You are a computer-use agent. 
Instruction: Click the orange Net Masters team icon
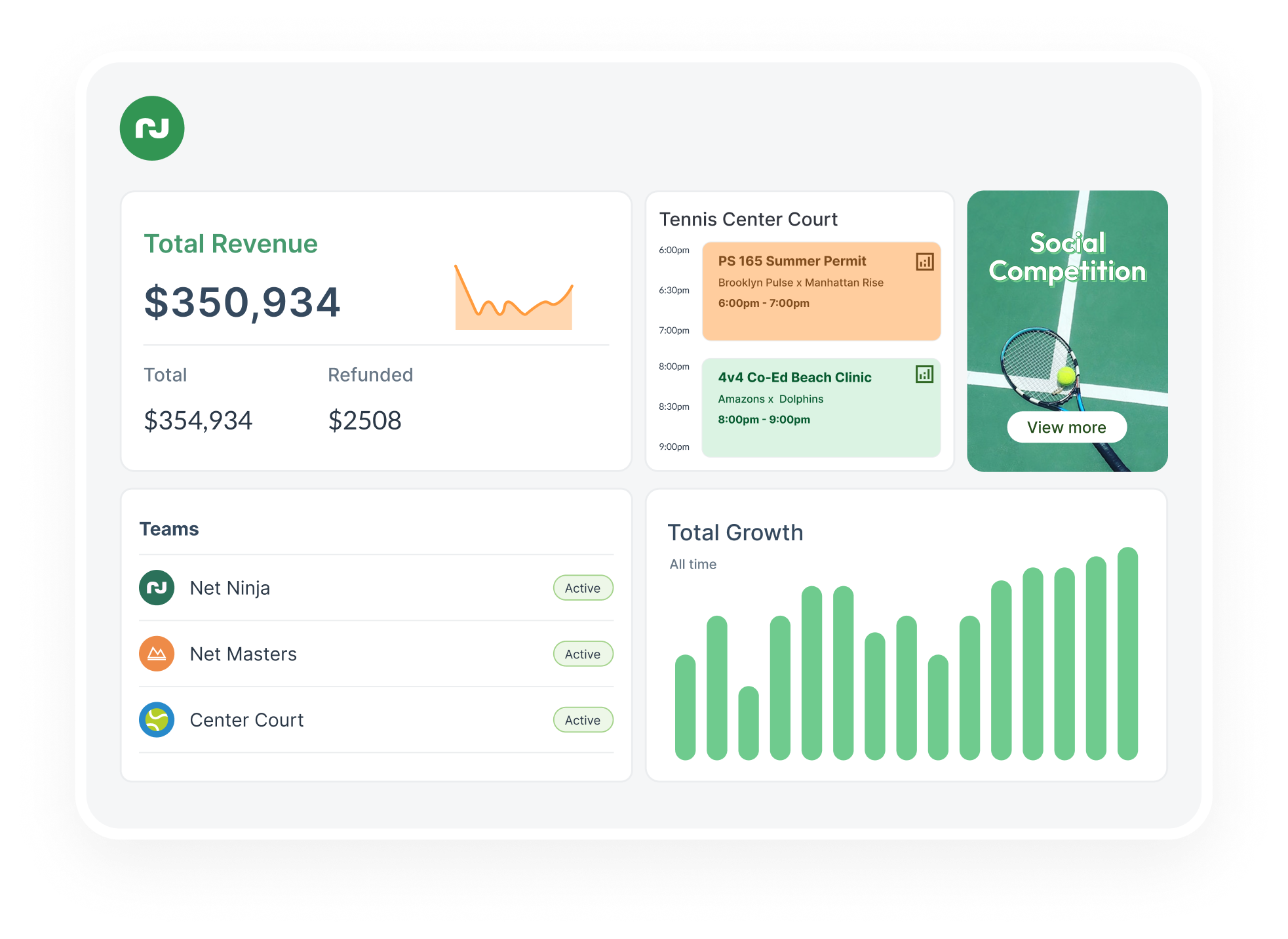point(157,654)
